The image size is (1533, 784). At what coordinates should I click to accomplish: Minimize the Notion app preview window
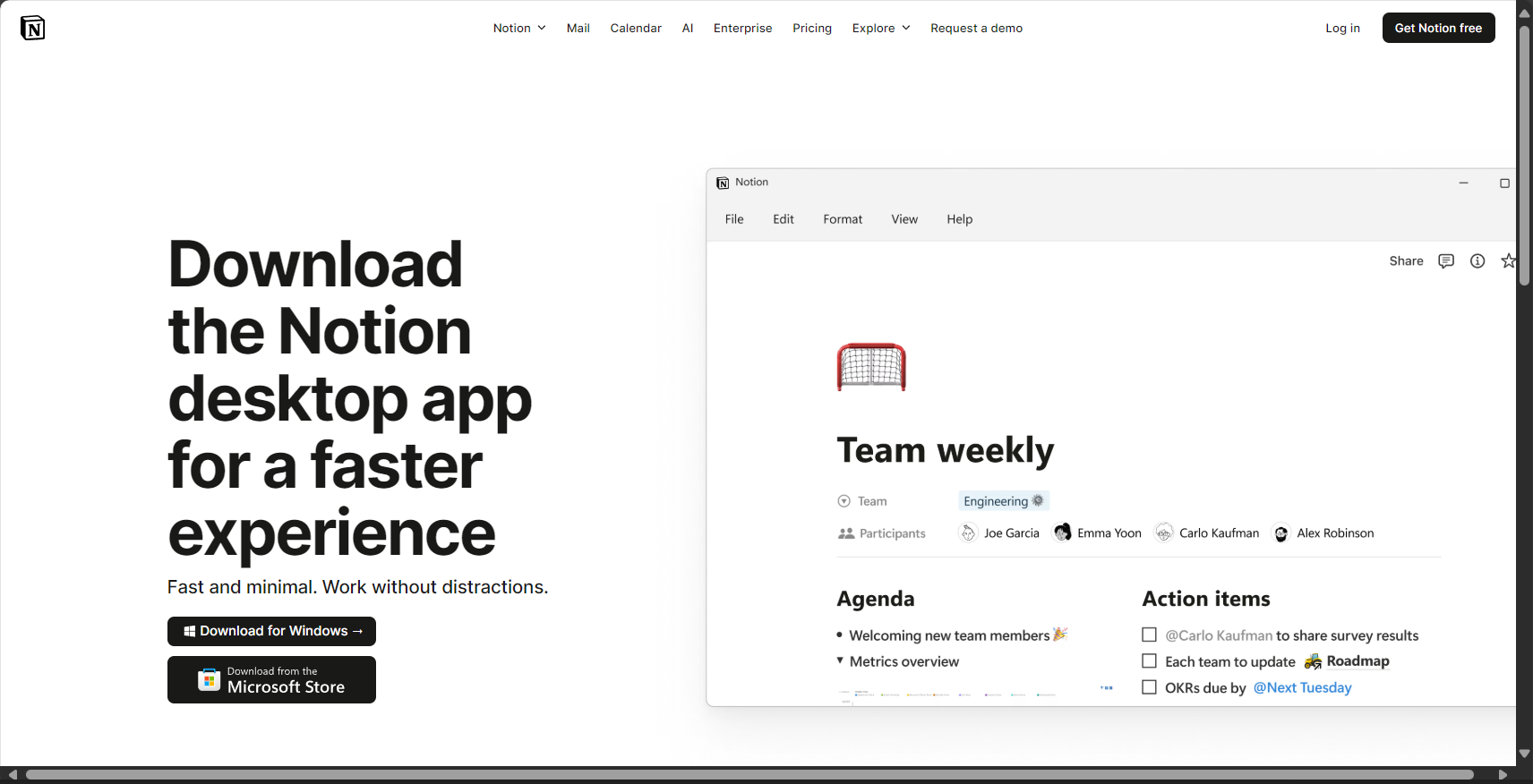[1464, 183]
